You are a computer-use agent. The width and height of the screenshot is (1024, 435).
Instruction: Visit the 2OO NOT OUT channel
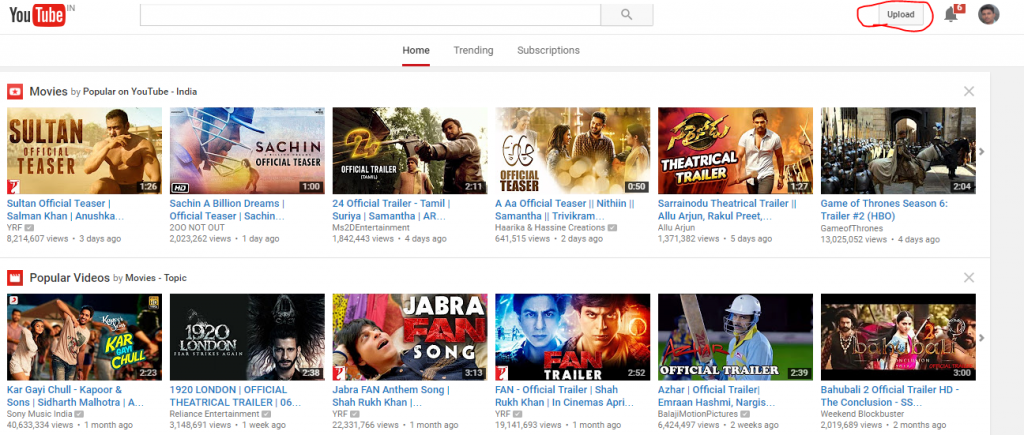[x=197, y=227]
